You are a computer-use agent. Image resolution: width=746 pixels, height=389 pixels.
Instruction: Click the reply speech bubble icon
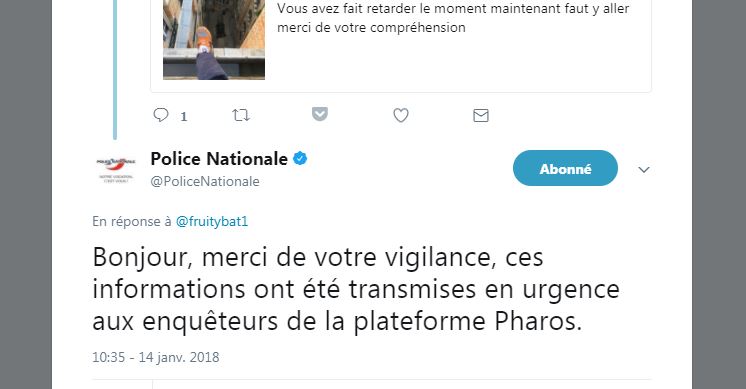click(161, 115)
